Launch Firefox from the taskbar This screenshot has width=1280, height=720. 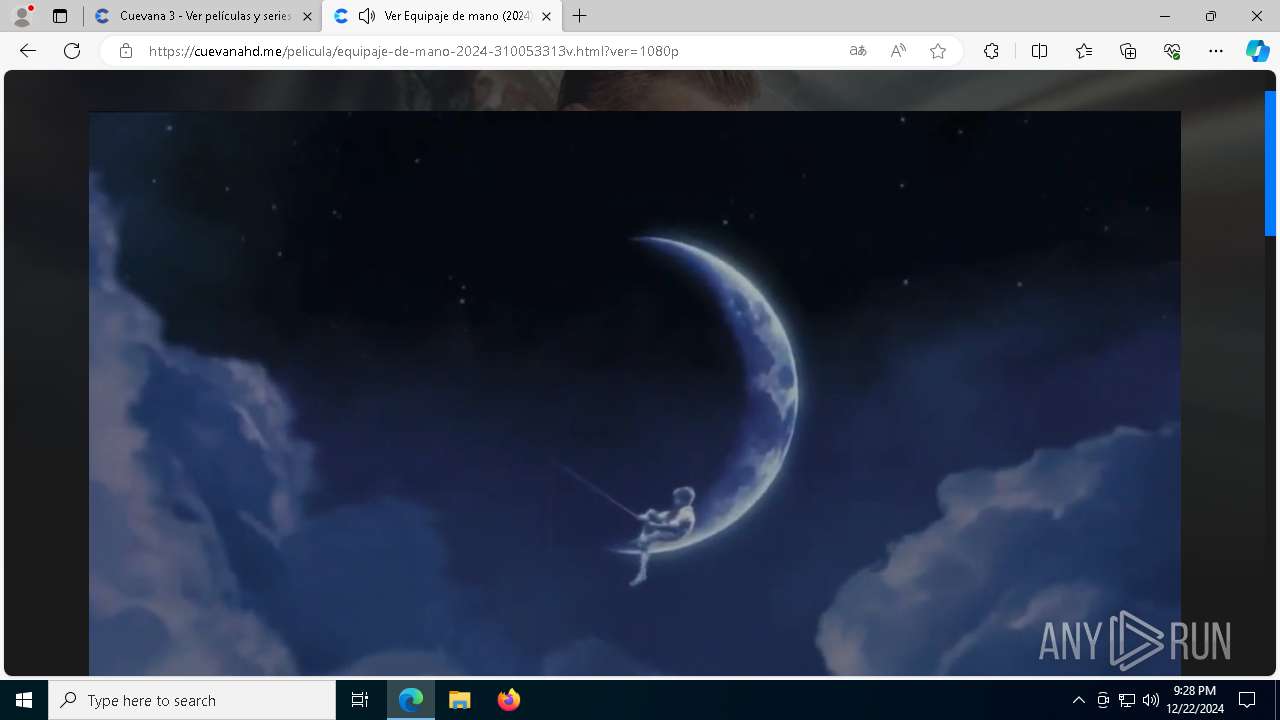click(508, 700)
